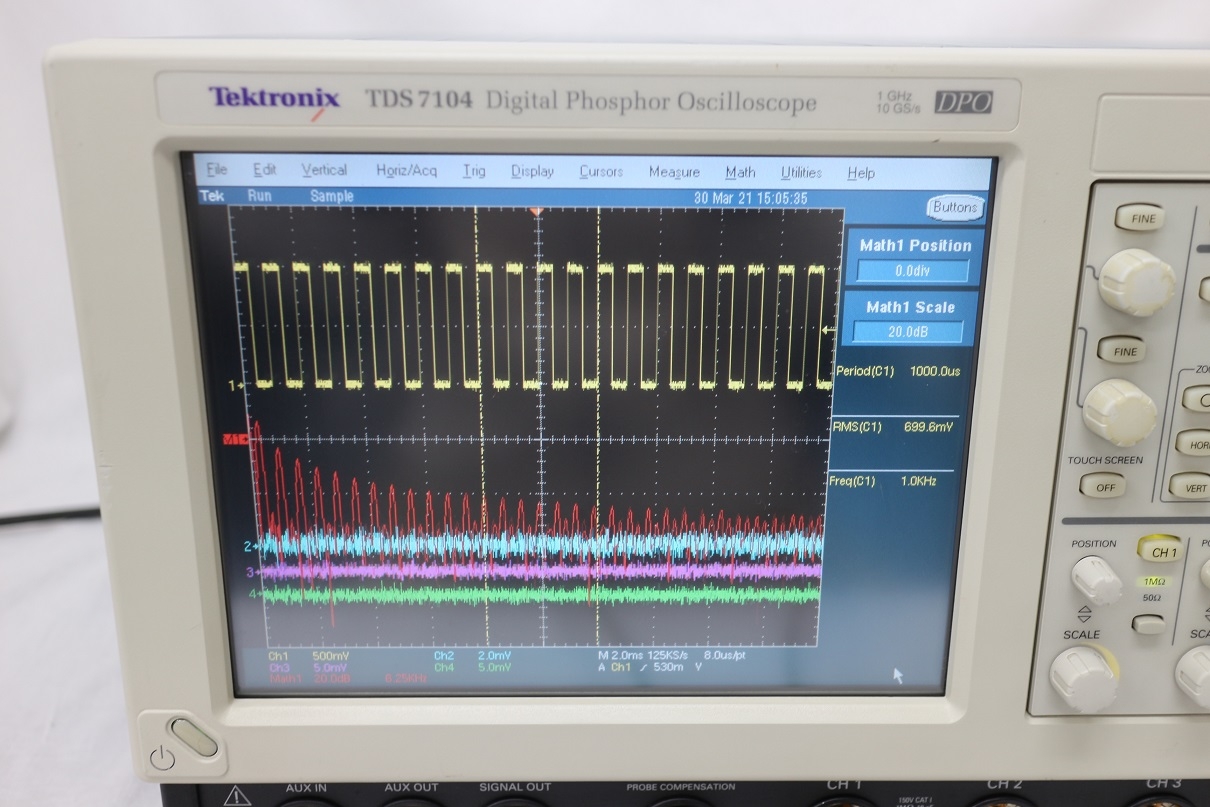Viewport: 1210px width, 807px height.
Task: Open the Measure menu
Action: click(x=674, y=172)
